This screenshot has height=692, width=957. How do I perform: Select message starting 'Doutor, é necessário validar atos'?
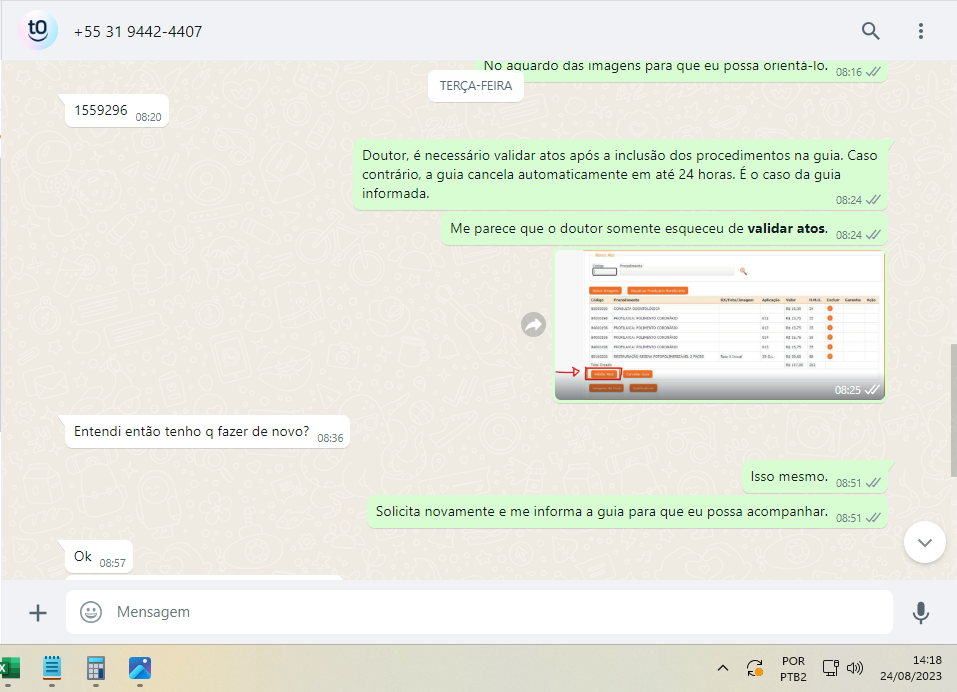[620, 175]
